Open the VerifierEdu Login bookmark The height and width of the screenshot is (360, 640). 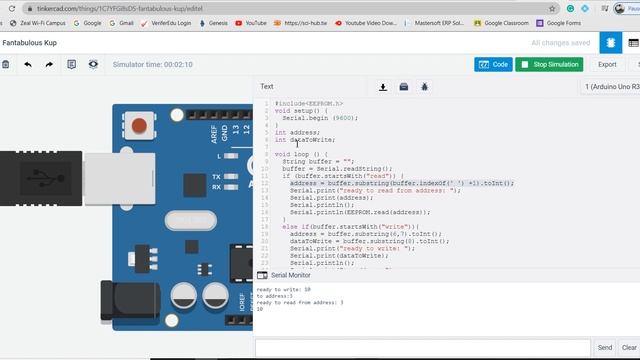tap(166, 23)
